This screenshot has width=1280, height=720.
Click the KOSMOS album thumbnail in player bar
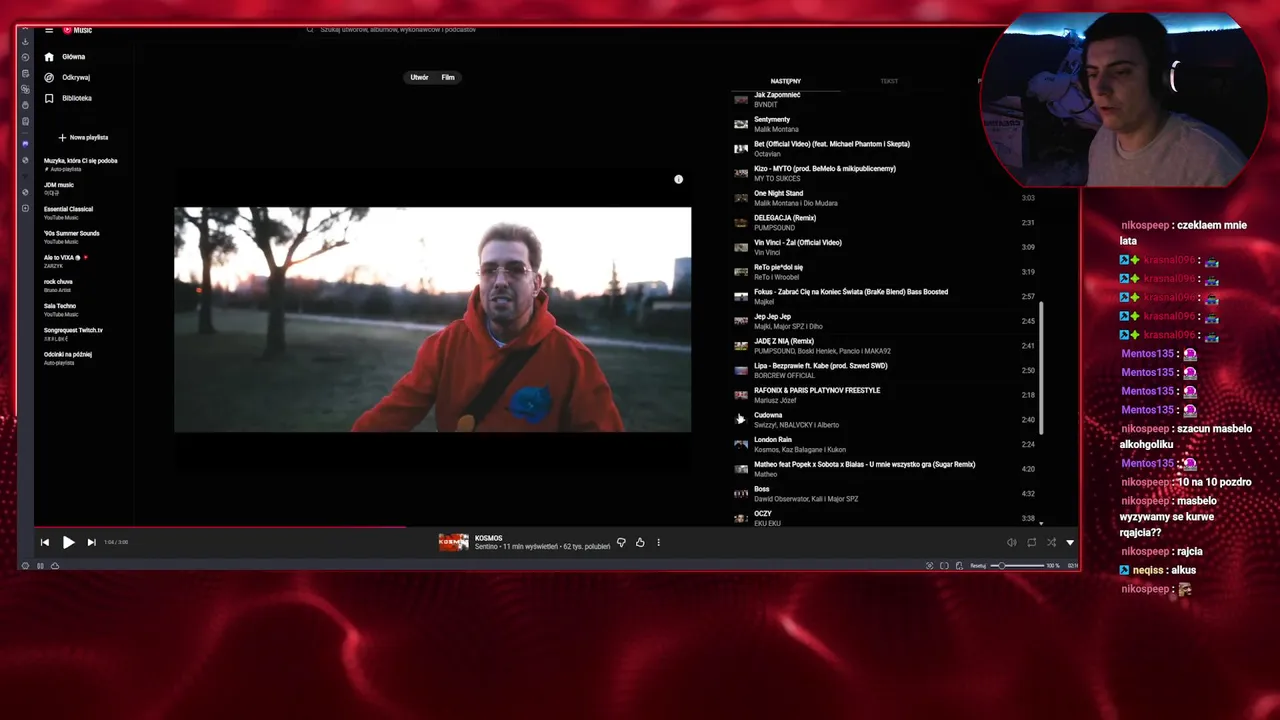point(453,542)
